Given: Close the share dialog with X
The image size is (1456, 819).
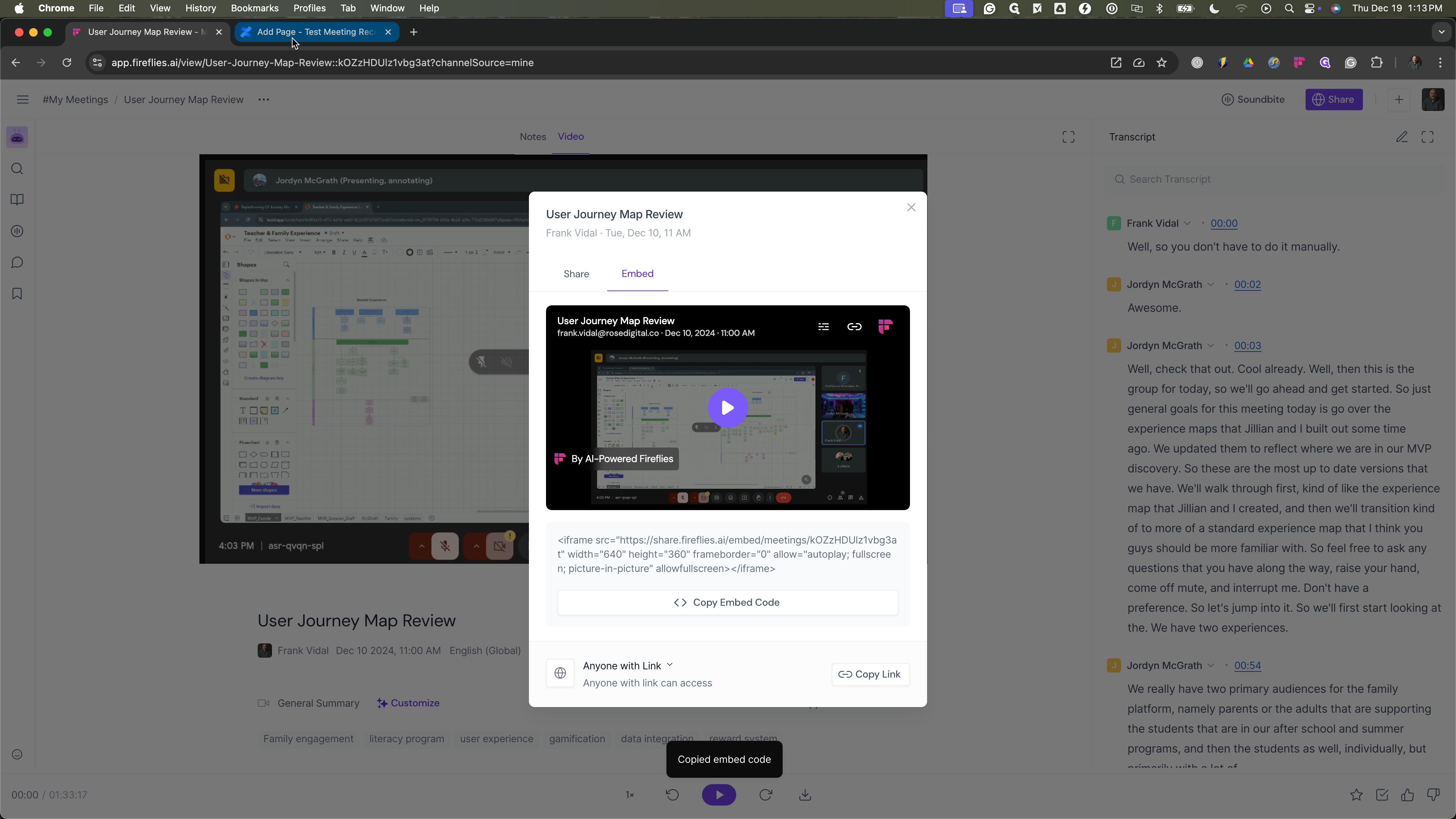Looking at the screenshot, I should click(911, 208).
